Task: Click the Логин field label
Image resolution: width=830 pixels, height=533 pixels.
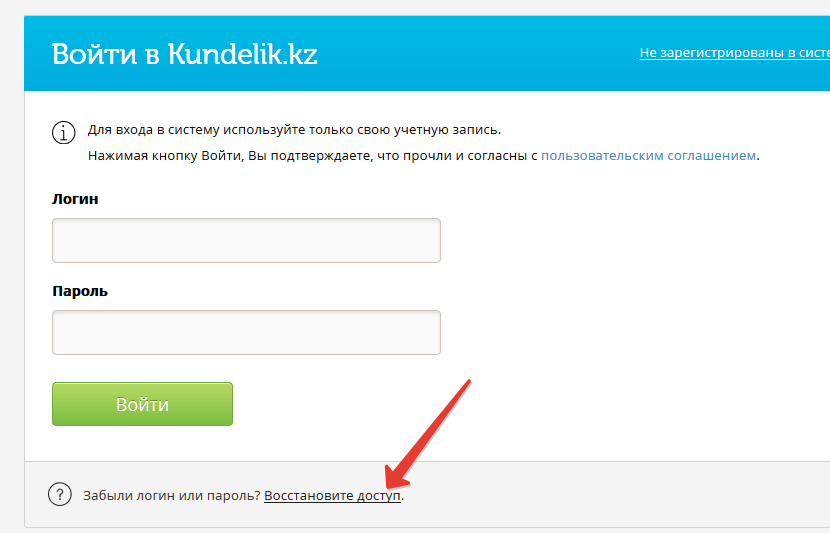Action: tap(75, 199)
